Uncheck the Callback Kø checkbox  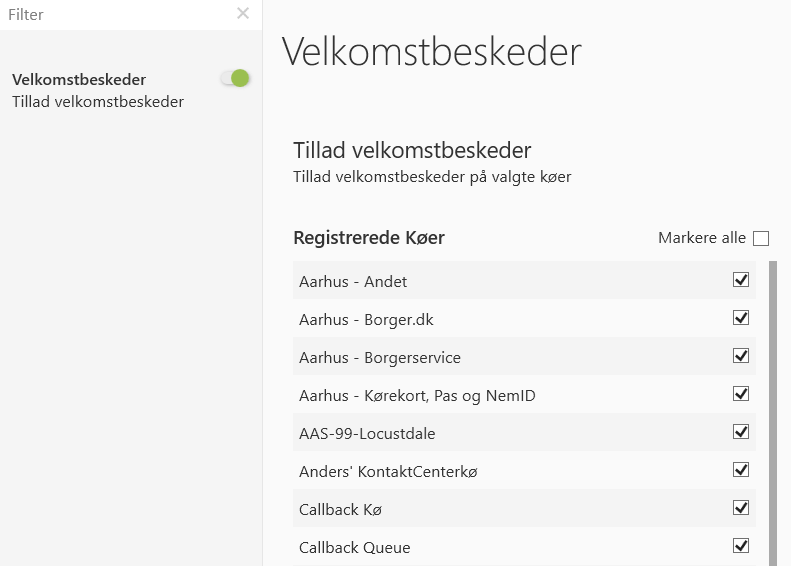click(x=741, y=508)
